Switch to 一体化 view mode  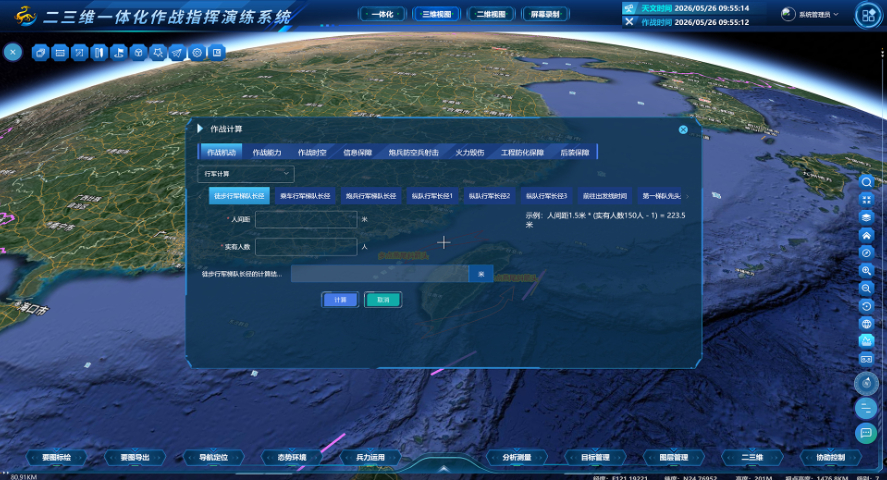(x=382, y=14)
